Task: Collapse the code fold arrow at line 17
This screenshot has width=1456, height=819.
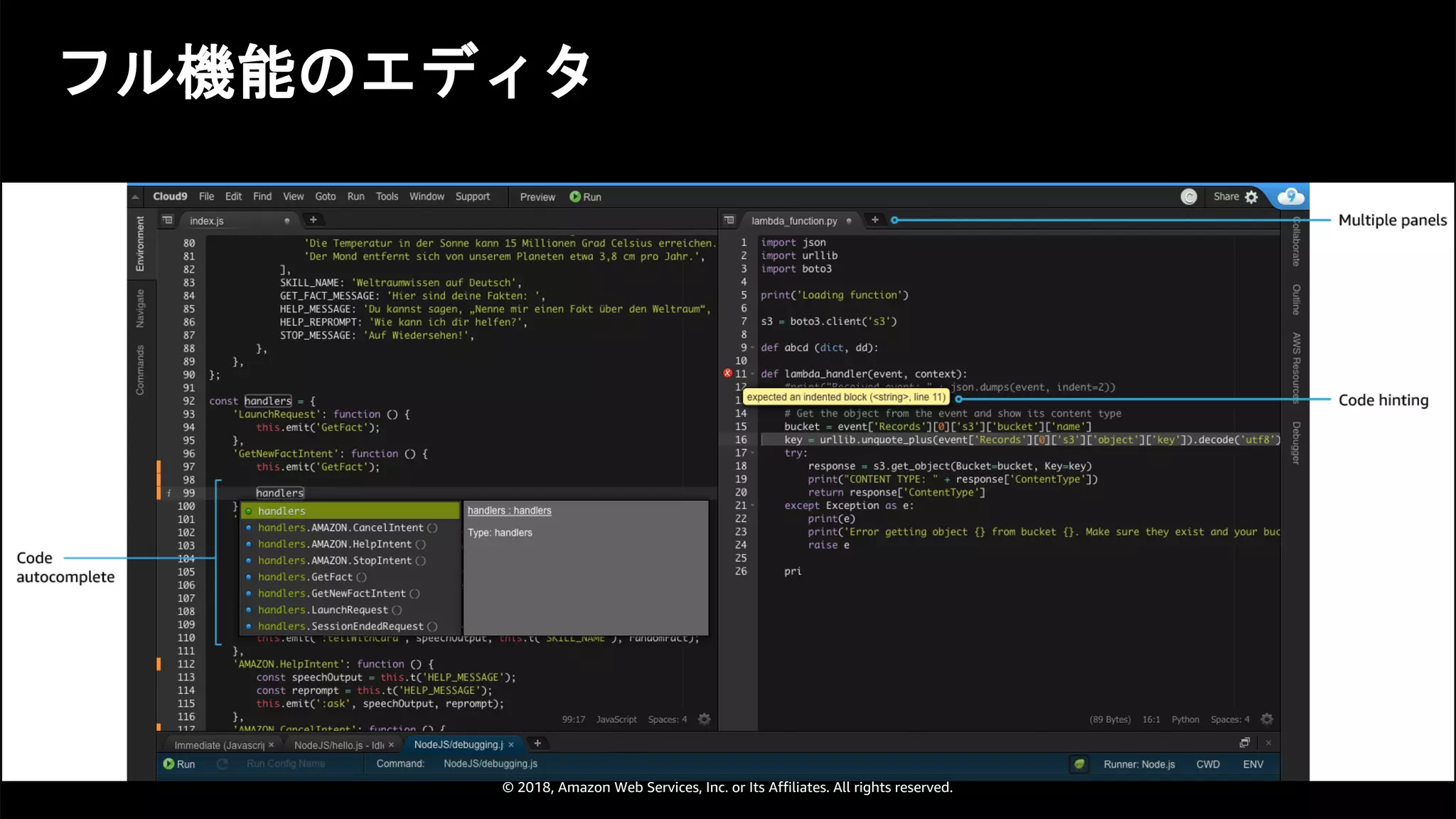Action: coord(753,453)
